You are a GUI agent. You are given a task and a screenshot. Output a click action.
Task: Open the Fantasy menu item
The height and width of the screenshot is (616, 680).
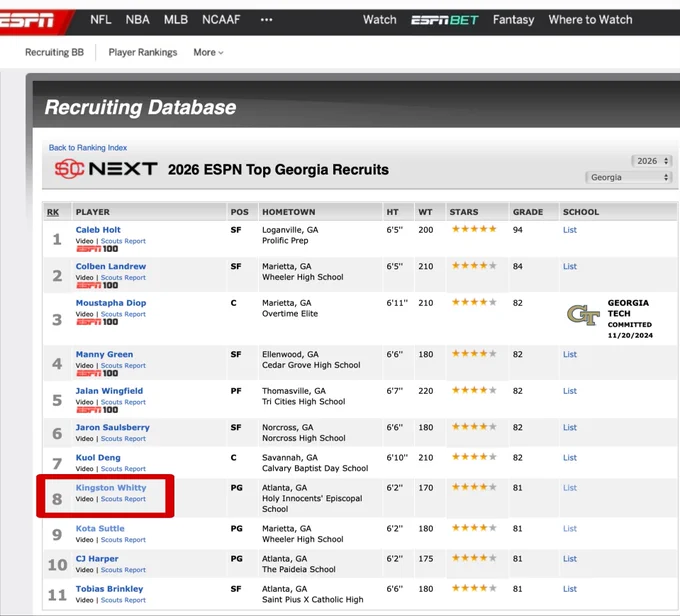click(x=513, y=20)
